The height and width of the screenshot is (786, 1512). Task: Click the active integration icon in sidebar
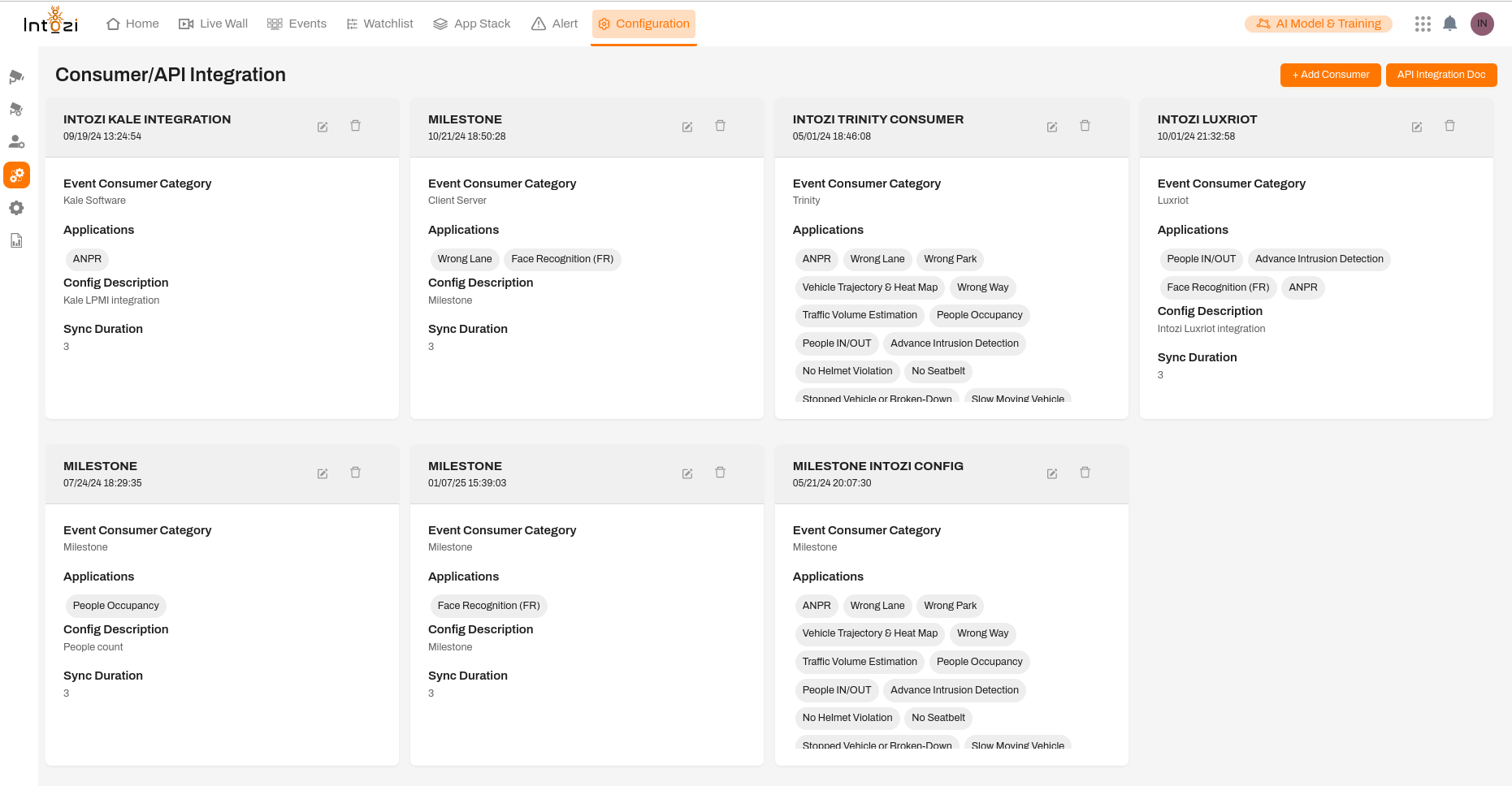click(16, 175)
